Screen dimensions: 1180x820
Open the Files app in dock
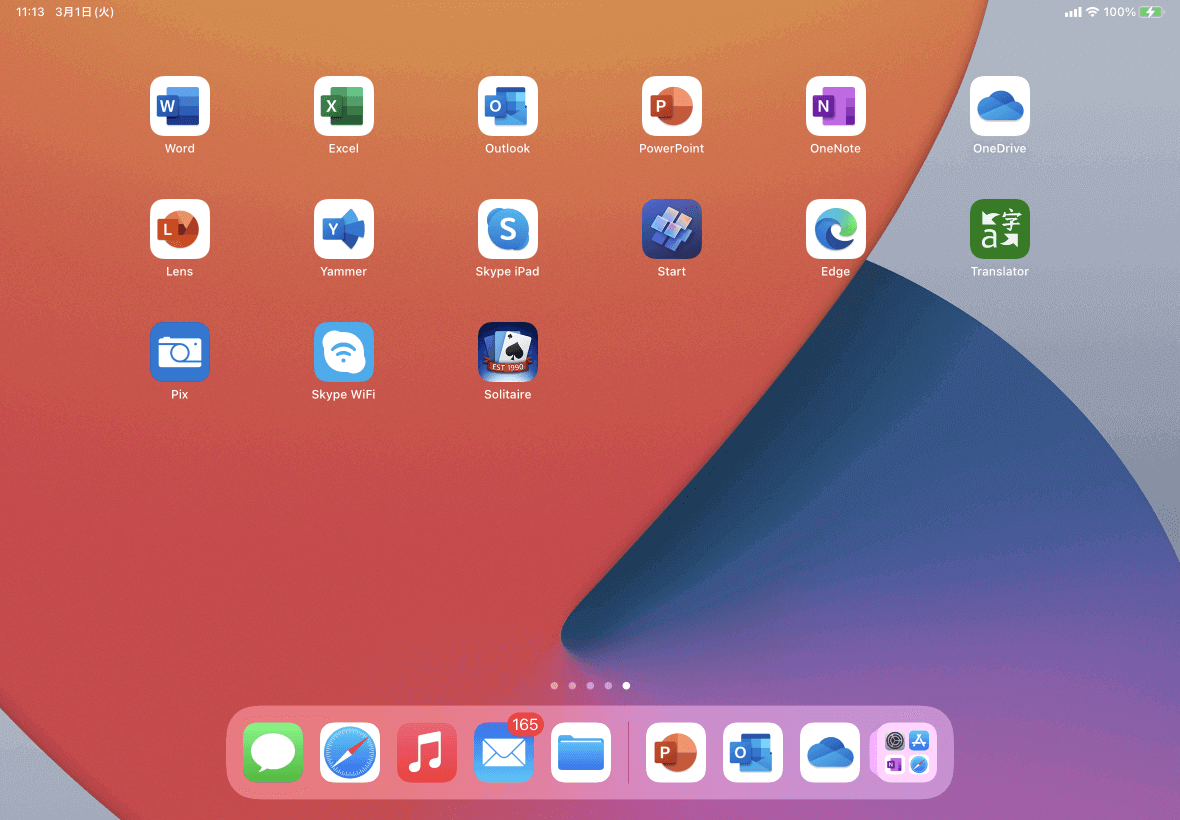(581, 752)
